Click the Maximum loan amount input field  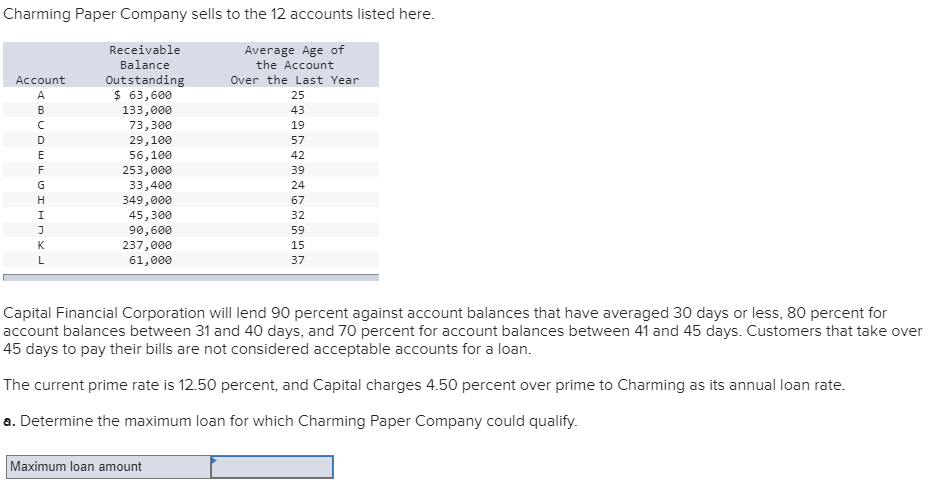click(x=272, y=467)
